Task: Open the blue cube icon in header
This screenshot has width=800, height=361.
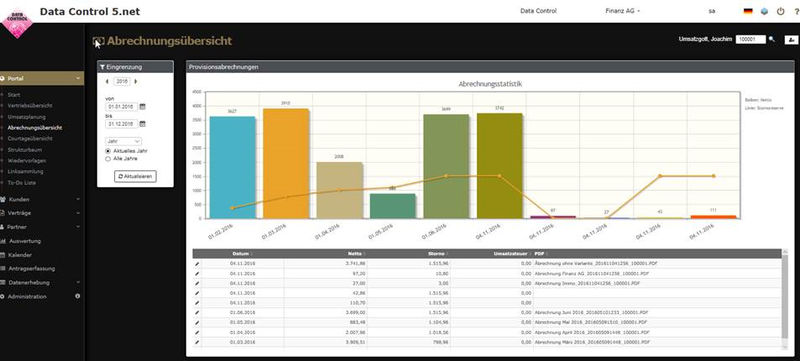Action: (x=764, y=11)
